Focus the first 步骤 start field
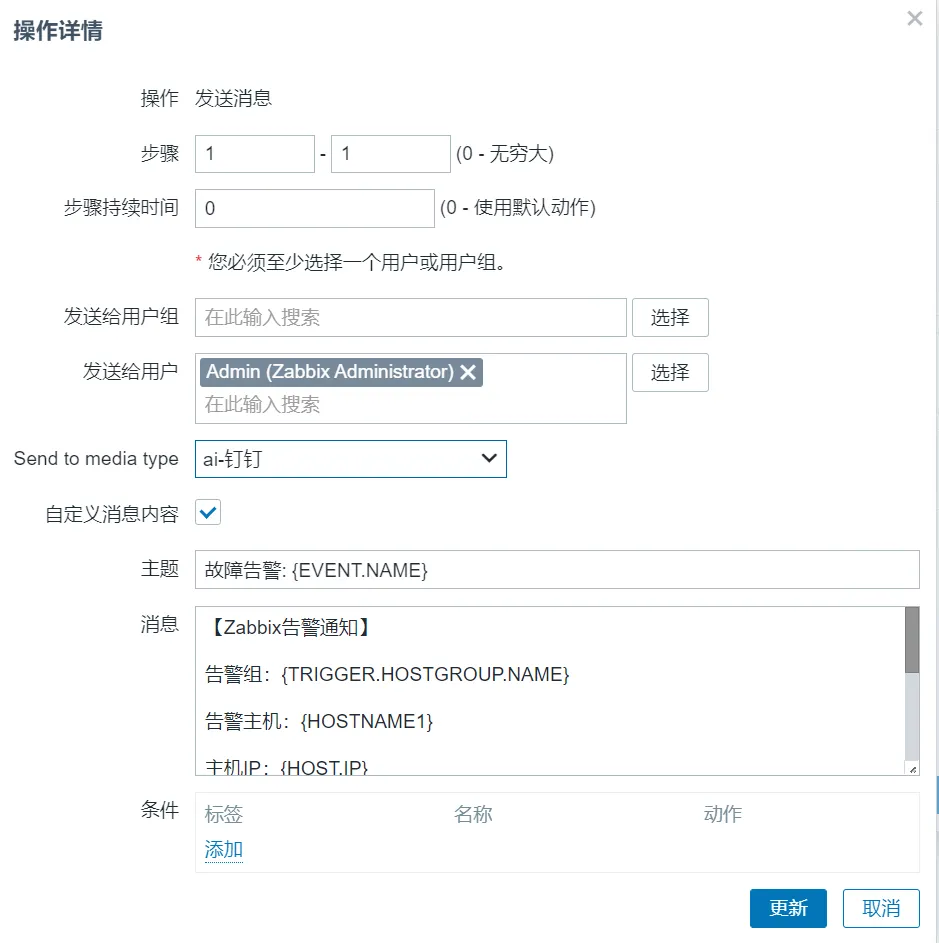The width and height of the screenshot is (939, 943). click(254, 154)
